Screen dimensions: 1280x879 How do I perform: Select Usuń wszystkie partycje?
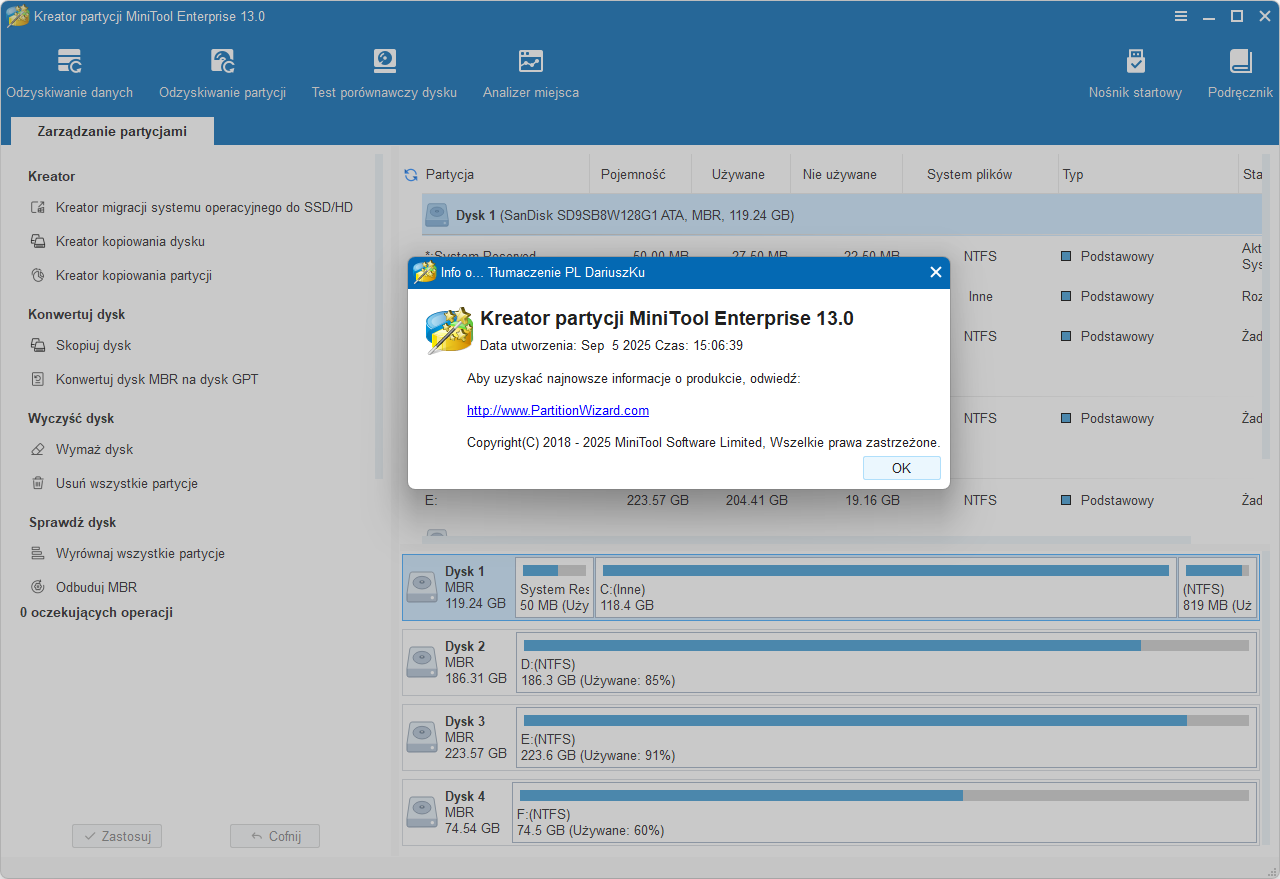(x=114, y=484)
